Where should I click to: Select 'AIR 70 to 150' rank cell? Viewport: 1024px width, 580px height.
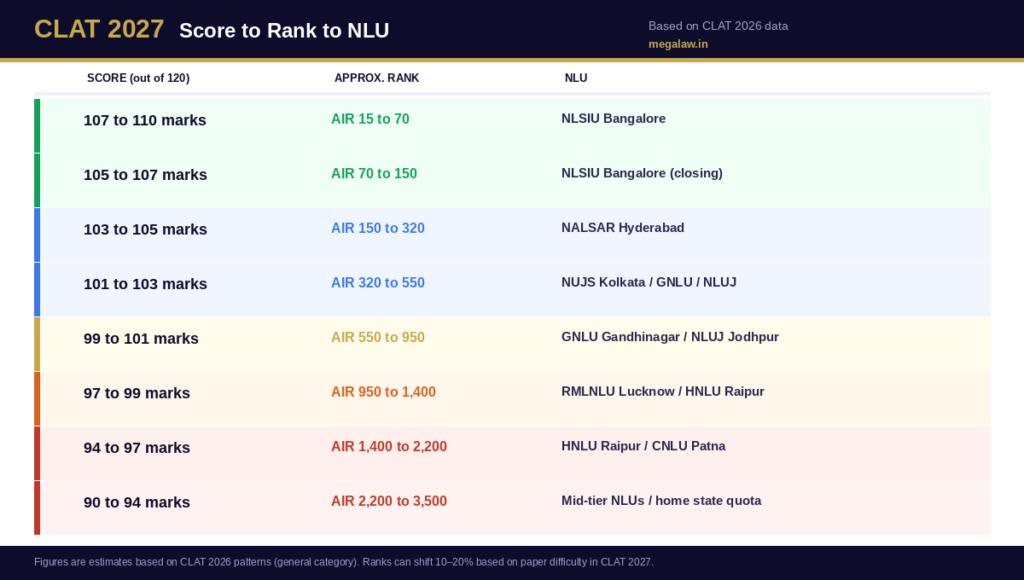click(x=374, y=174)
